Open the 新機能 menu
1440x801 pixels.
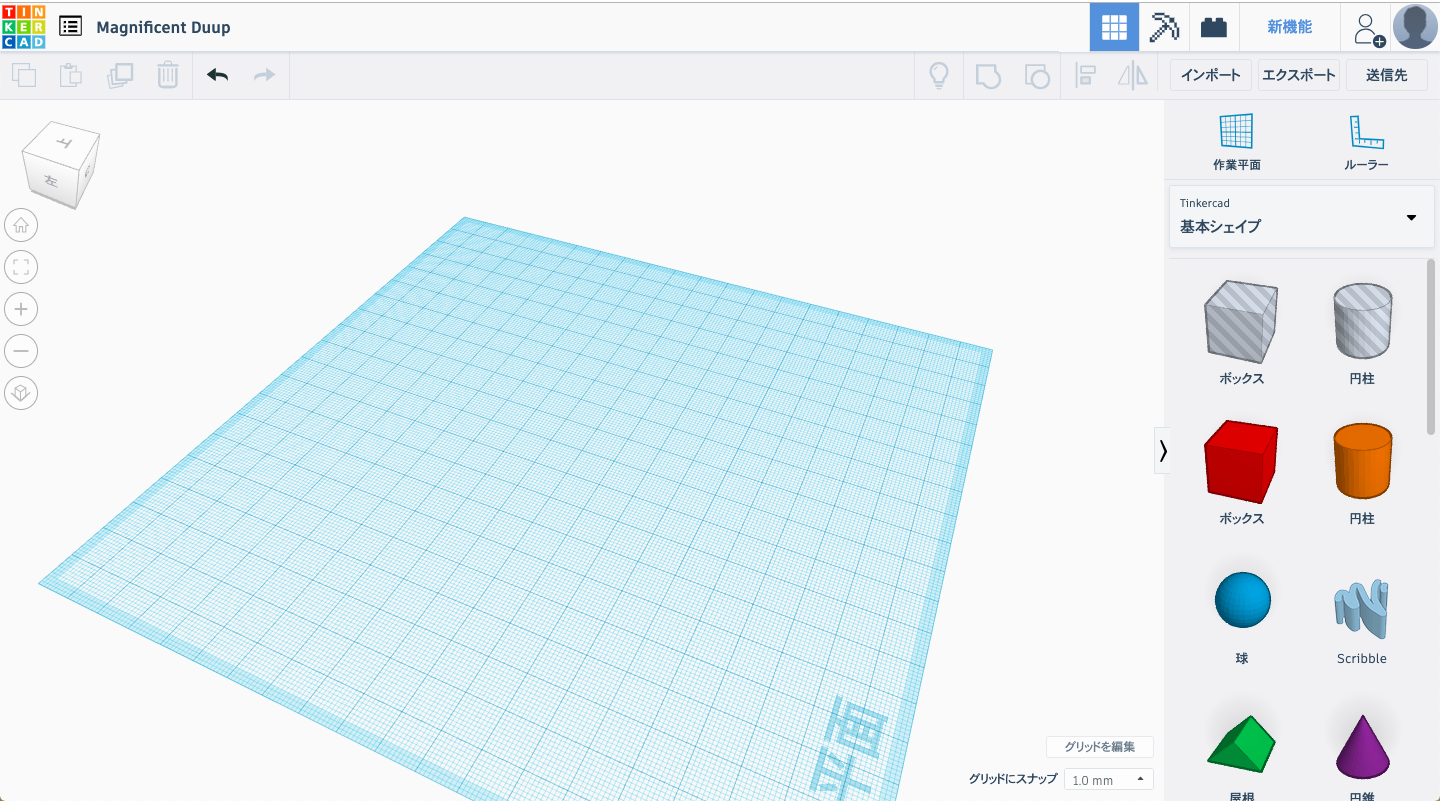[1289, 27]
